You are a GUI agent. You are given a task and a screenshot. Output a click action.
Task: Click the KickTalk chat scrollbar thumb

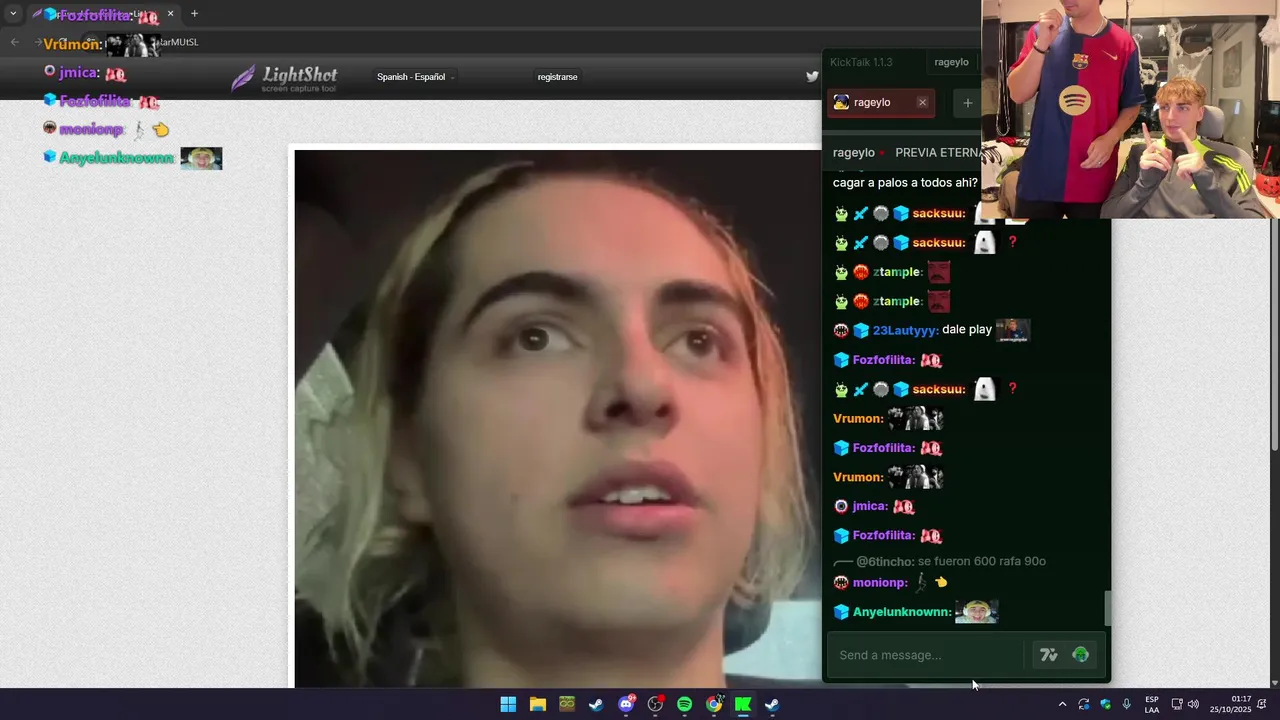(1107, 608)
